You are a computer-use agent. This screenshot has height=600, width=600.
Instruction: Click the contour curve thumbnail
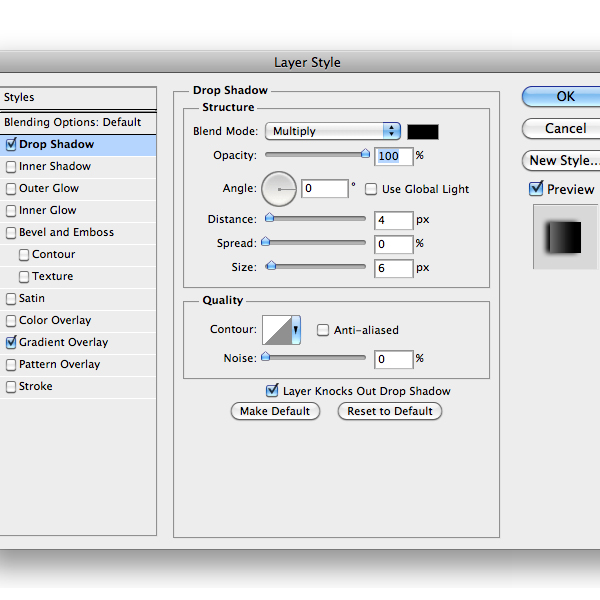pyautogui.click(x=277, y=330)
